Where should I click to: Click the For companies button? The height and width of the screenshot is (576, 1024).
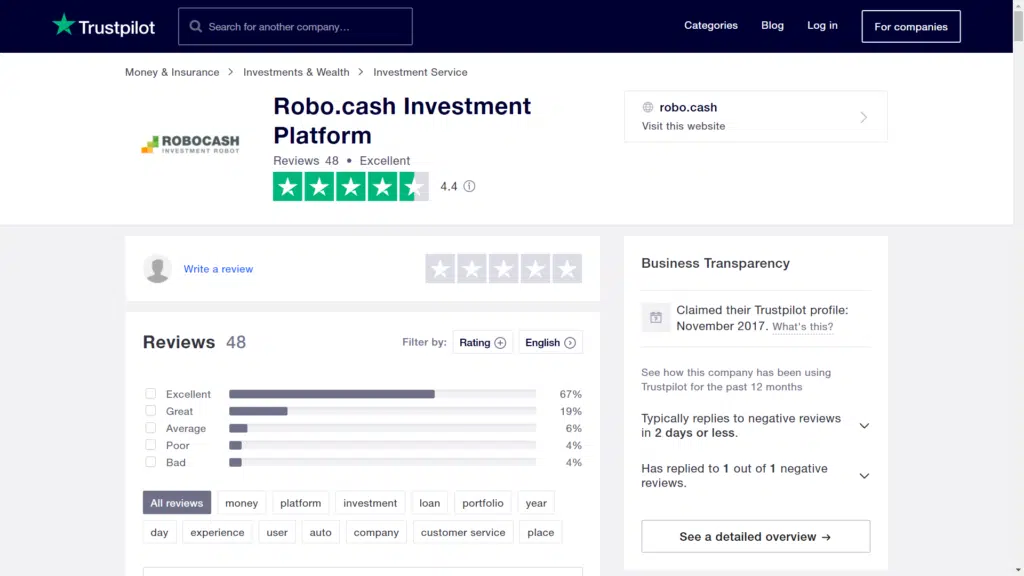point(911,27)
